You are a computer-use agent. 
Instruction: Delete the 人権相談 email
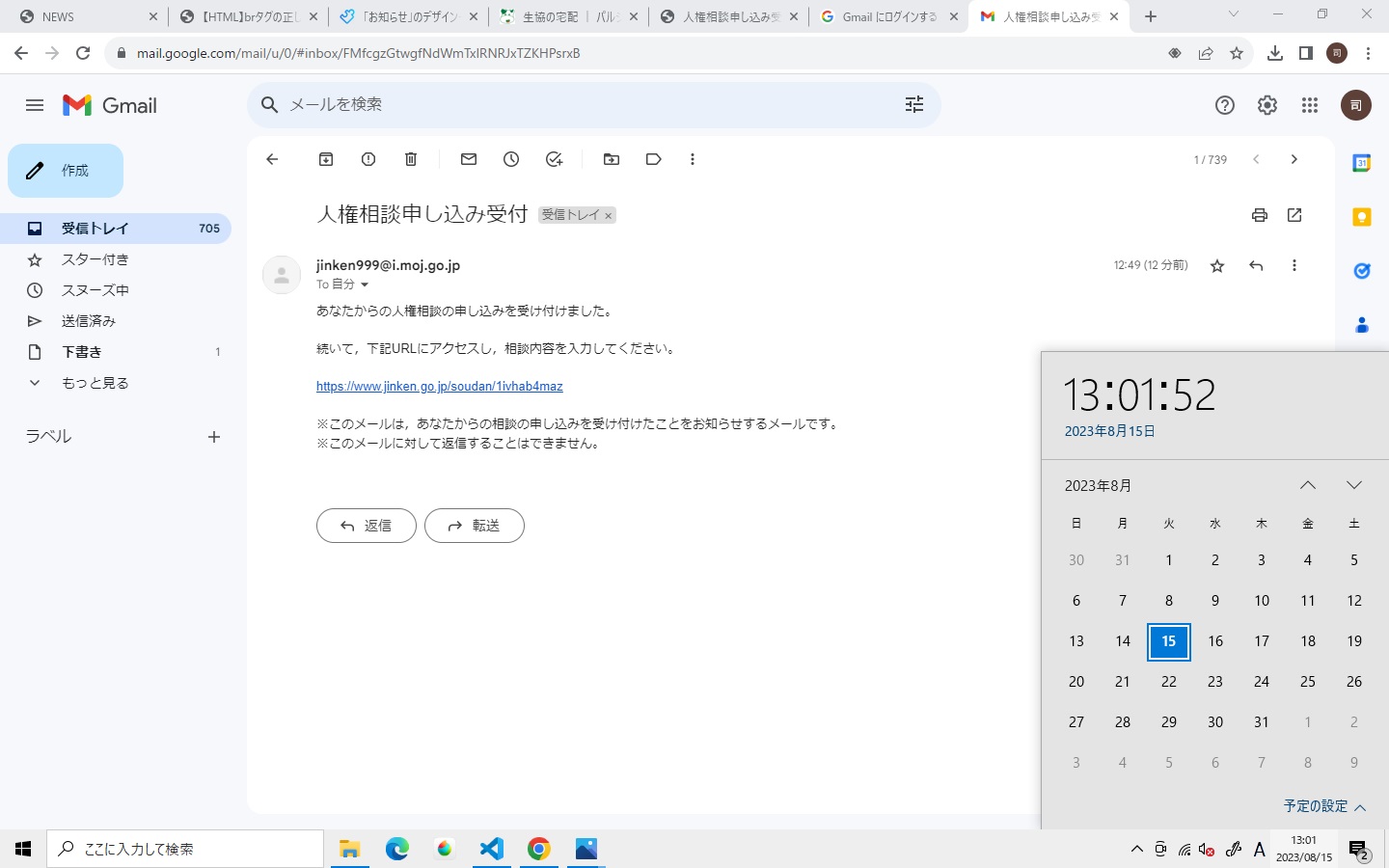click(410, 159)
